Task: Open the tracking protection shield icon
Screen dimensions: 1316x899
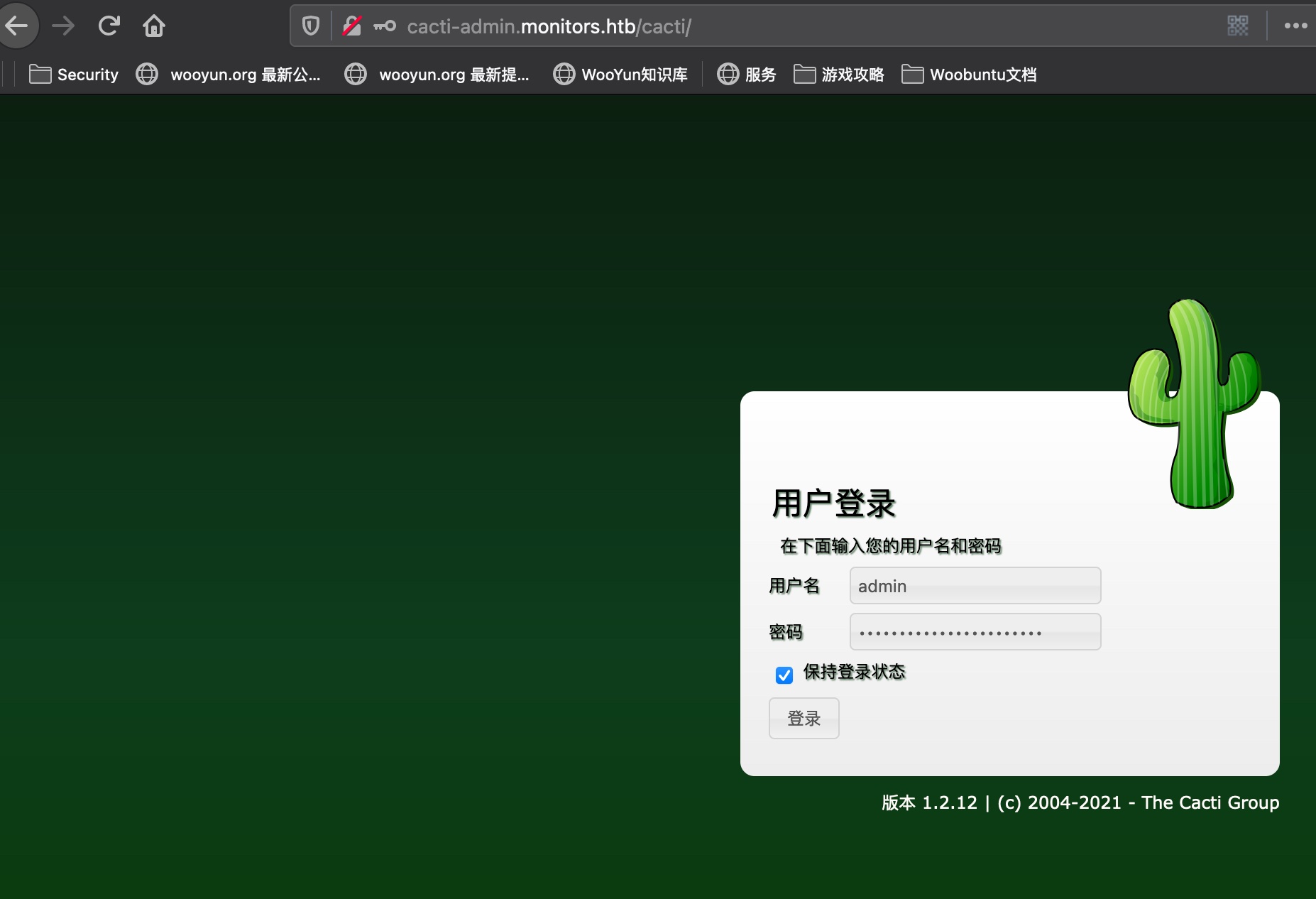Action: [x=311, y=26]
